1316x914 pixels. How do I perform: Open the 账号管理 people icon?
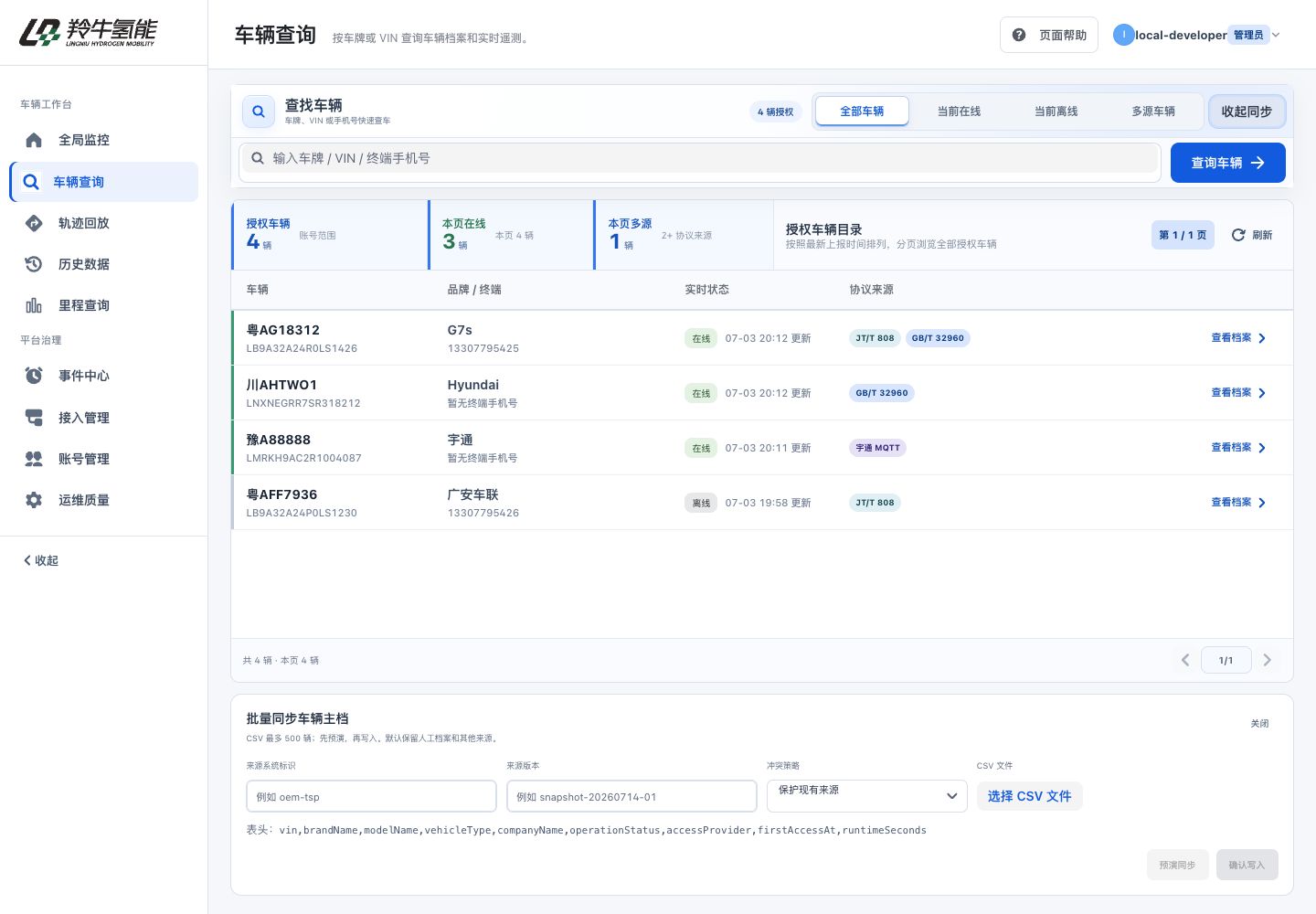pos(34,459)
